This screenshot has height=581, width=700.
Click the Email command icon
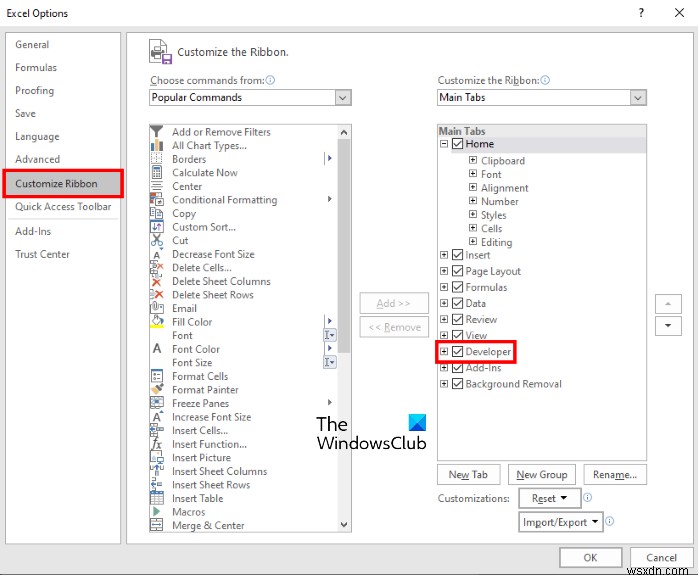coord(156,308)
